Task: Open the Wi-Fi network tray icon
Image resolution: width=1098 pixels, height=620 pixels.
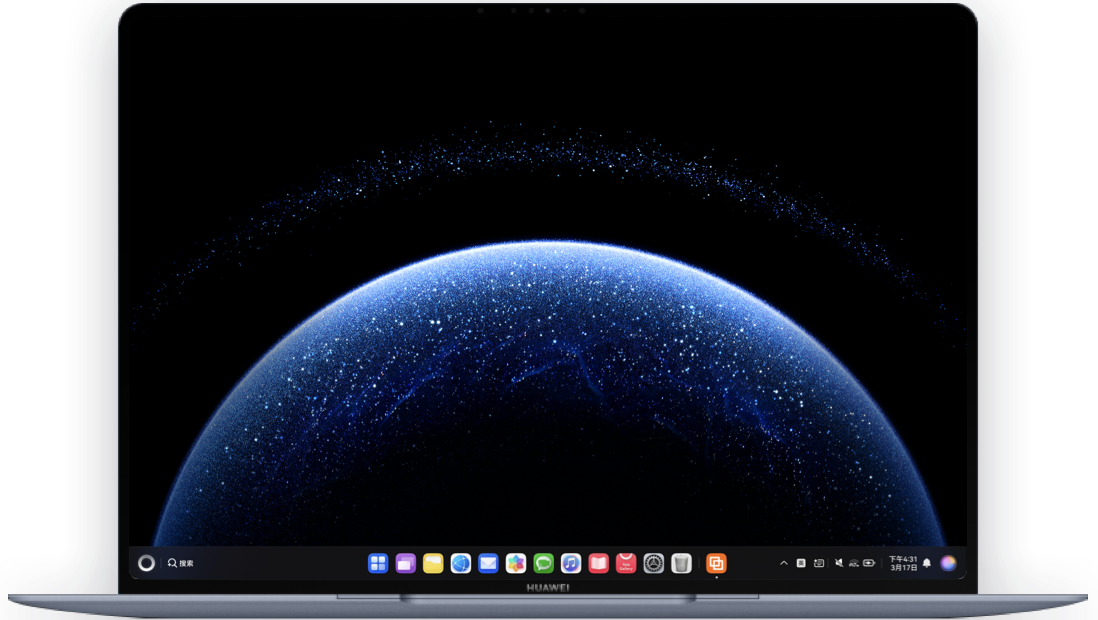Action: tap(854, 563)
